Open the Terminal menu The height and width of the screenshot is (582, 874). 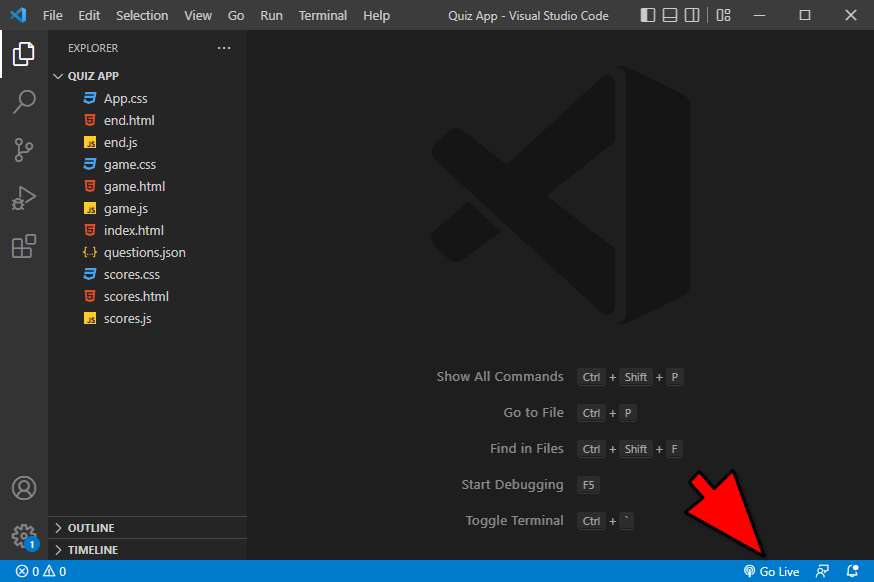[x=323, y=16]
